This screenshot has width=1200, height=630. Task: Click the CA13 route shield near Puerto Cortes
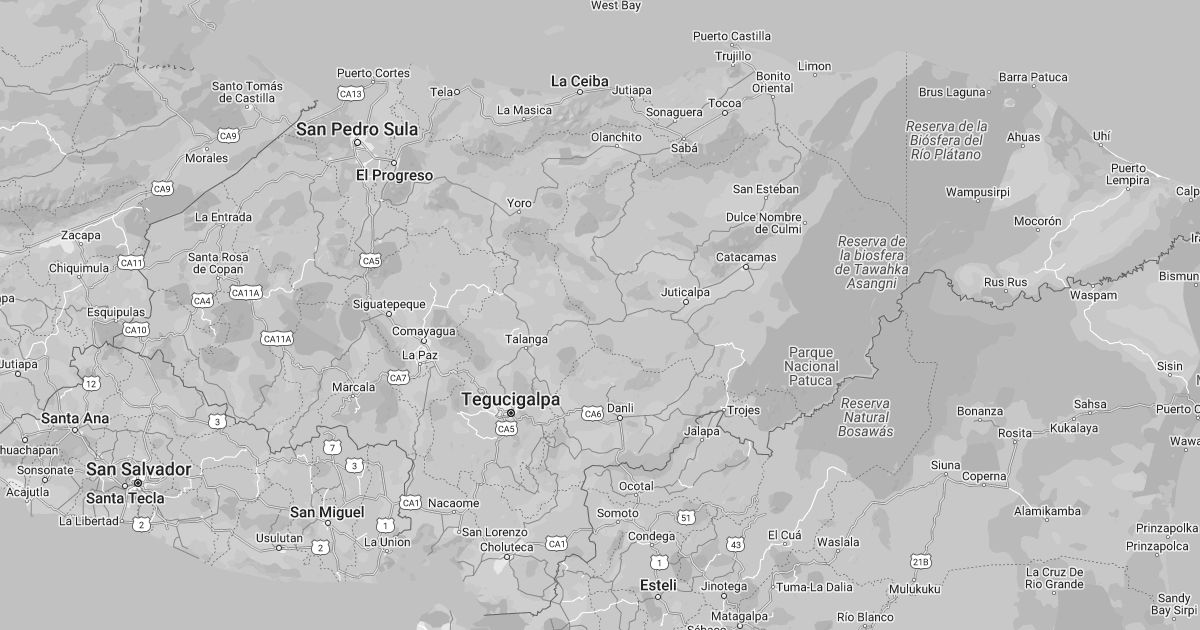(351, 93)
